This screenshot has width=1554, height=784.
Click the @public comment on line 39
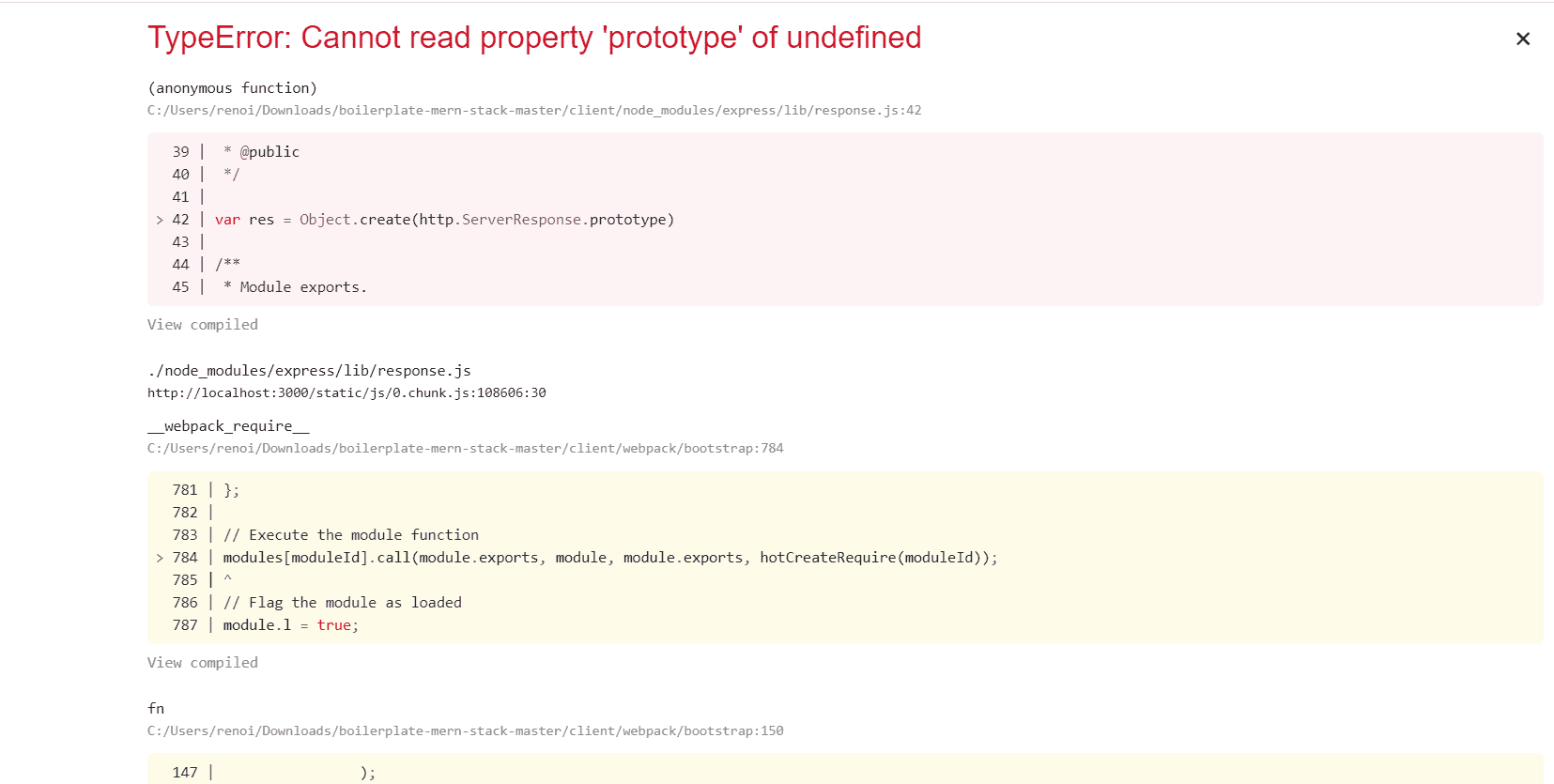click(269, 152)
